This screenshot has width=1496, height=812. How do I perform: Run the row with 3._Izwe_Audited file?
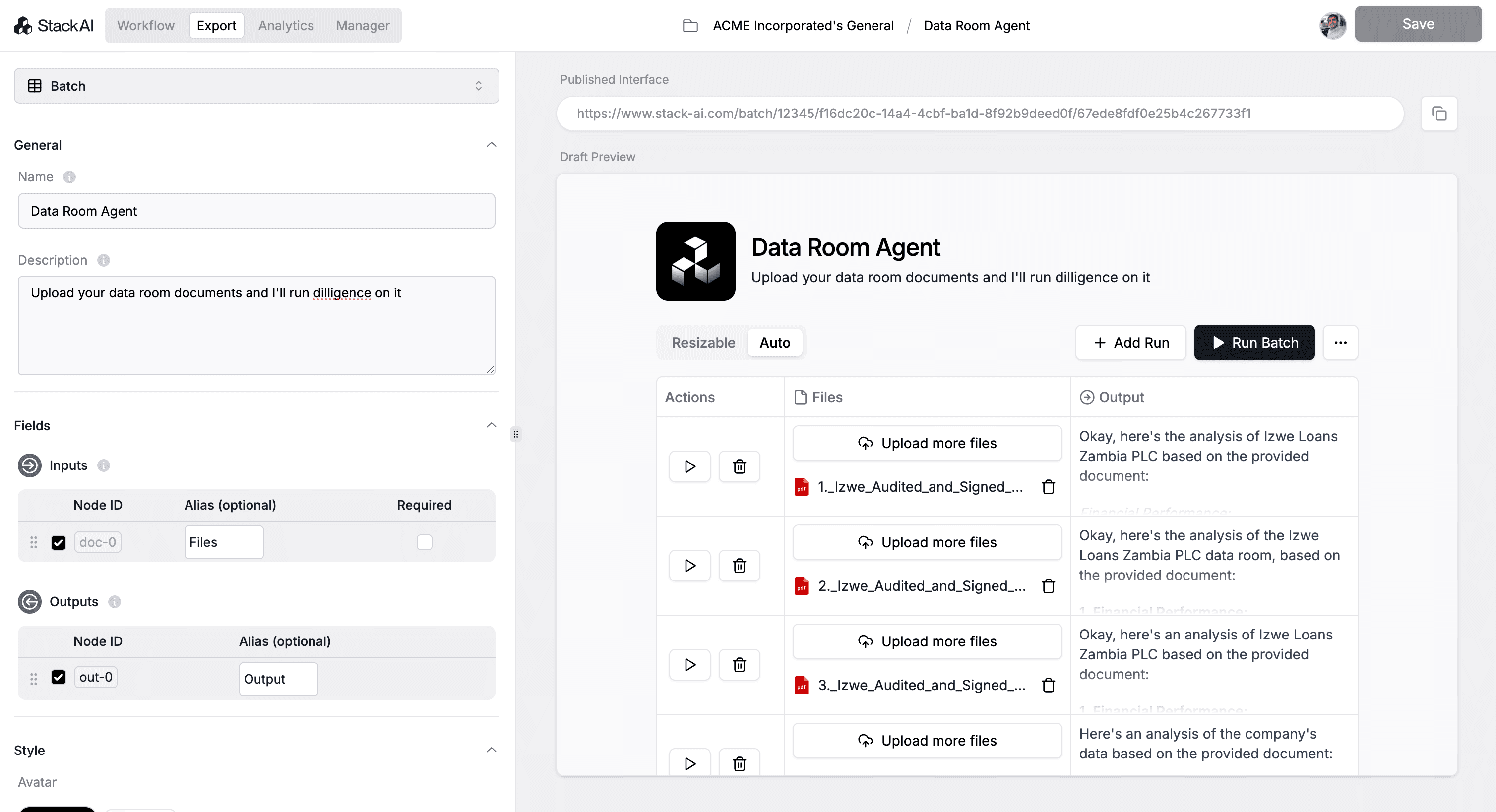(690, 665)
